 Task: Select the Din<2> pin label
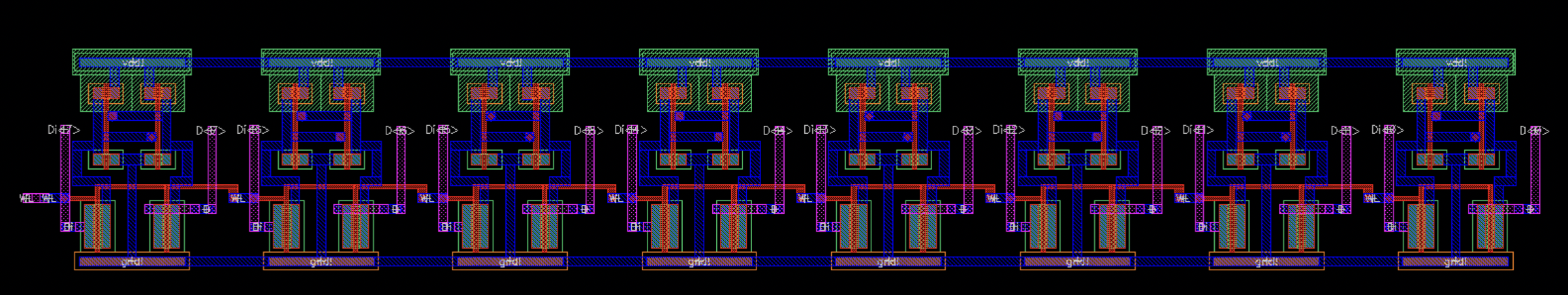1009,130
